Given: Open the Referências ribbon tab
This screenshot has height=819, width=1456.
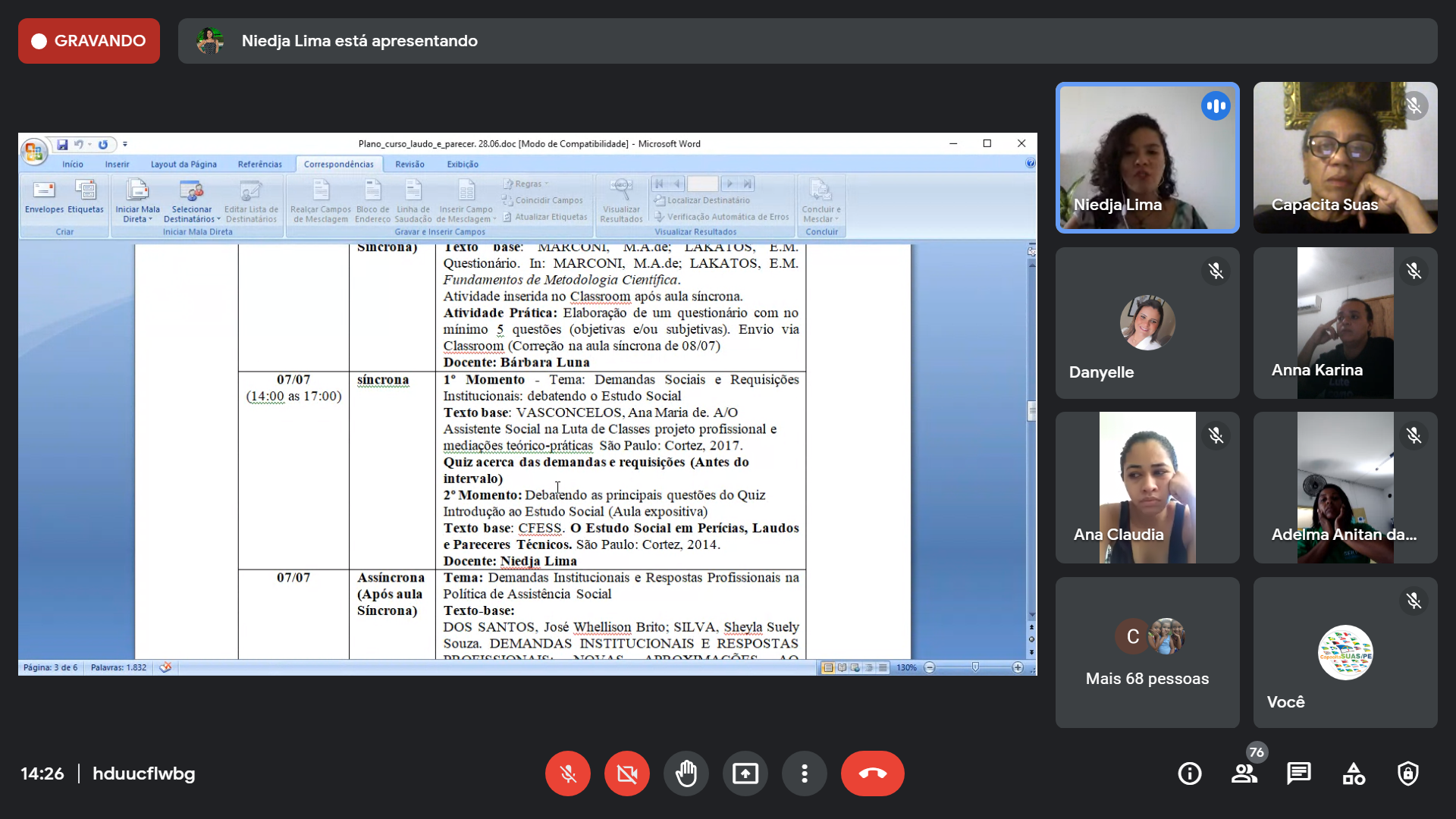Looking at the screenshot, I should click(x=259, y=164).
